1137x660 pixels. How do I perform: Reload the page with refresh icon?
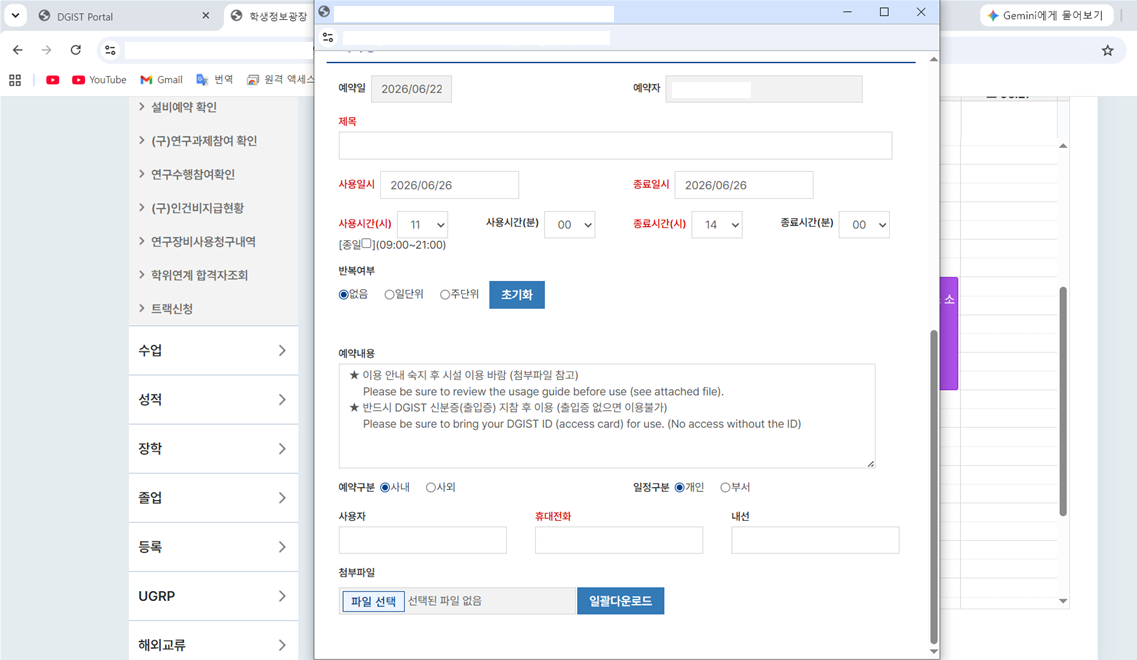pos(75,50)
